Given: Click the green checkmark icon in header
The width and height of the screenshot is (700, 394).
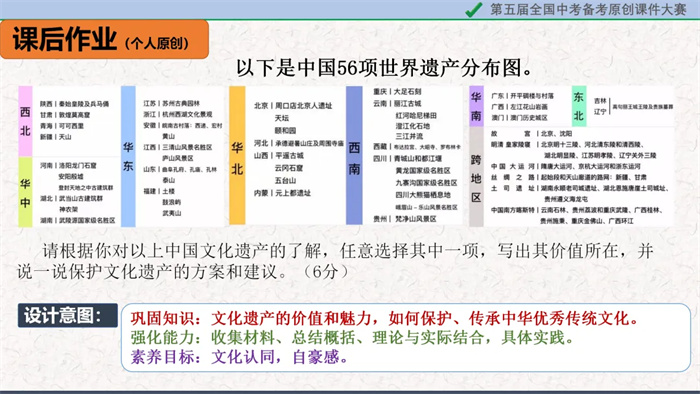Looking at the screenshot, I should (x=474, y=9).
